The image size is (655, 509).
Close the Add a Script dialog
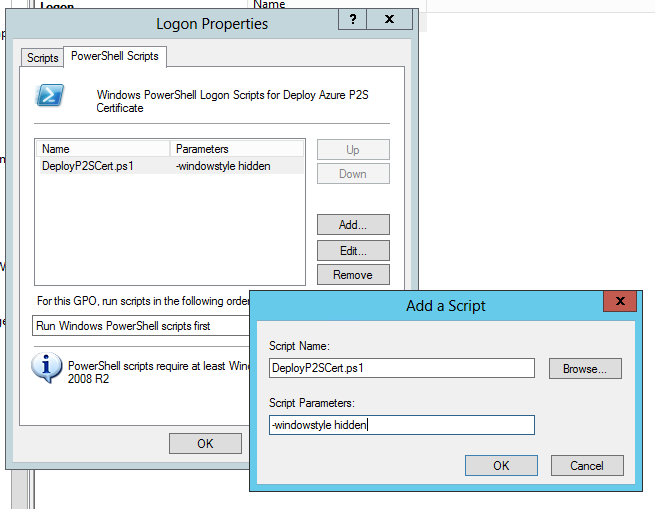click(x=620, y=301)
